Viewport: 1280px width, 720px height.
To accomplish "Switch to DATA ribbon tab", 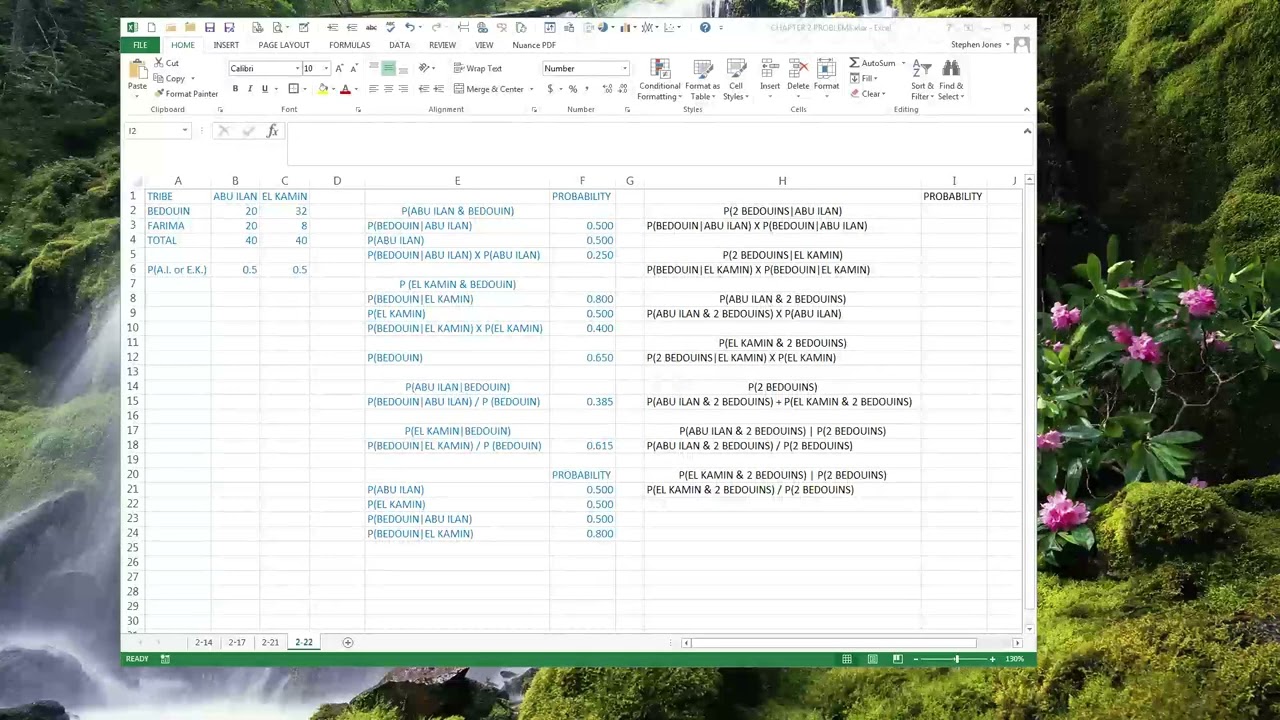I will 399,45.
